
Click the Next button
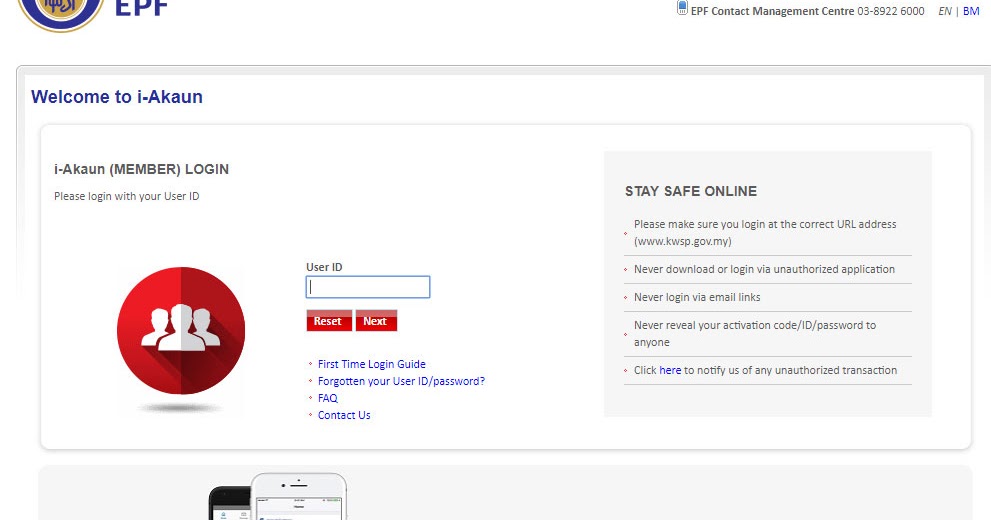(376, 321)
